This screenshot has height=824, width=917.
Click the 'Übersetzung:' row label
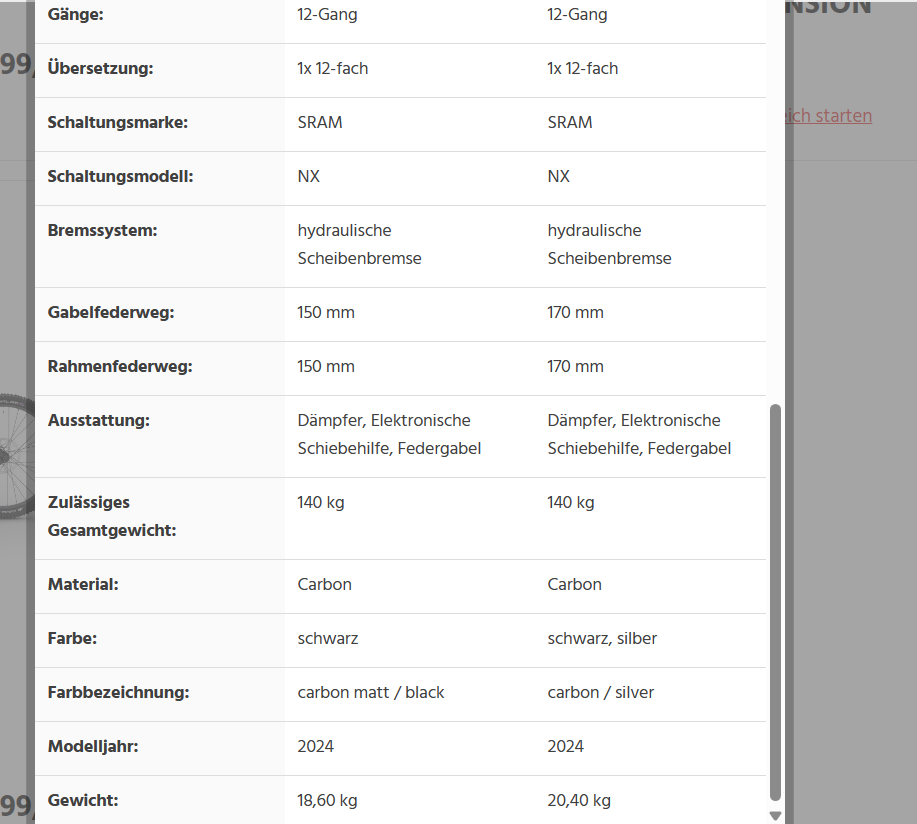click(100, 69)
